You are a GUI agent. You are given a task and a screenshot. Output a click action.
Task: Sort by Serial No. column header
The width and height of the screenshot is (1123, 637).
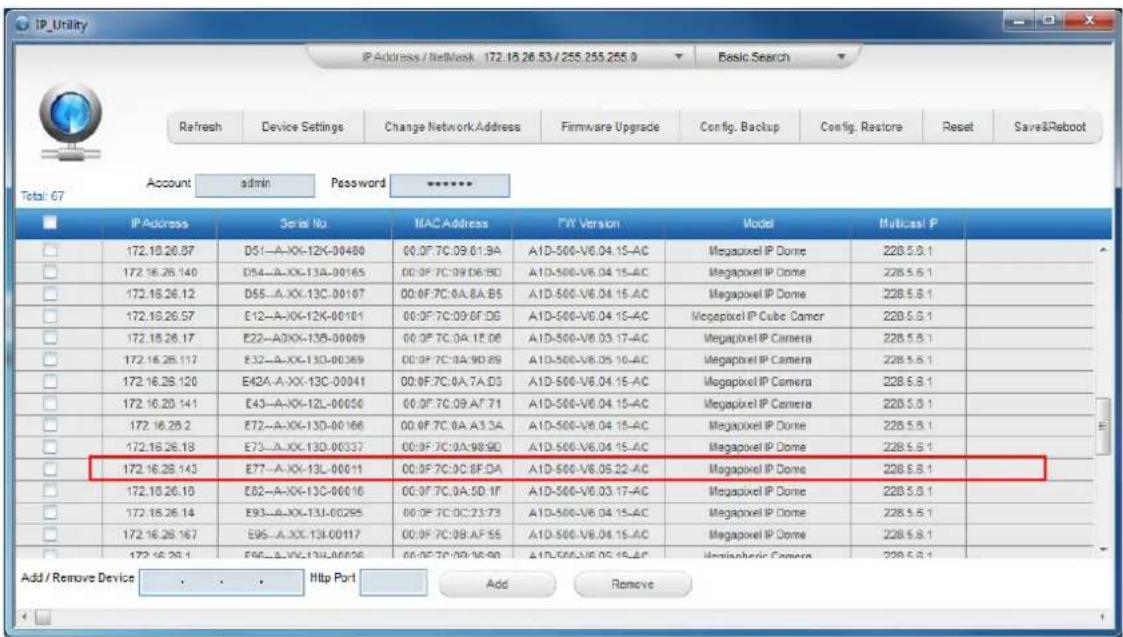(304, 224)
